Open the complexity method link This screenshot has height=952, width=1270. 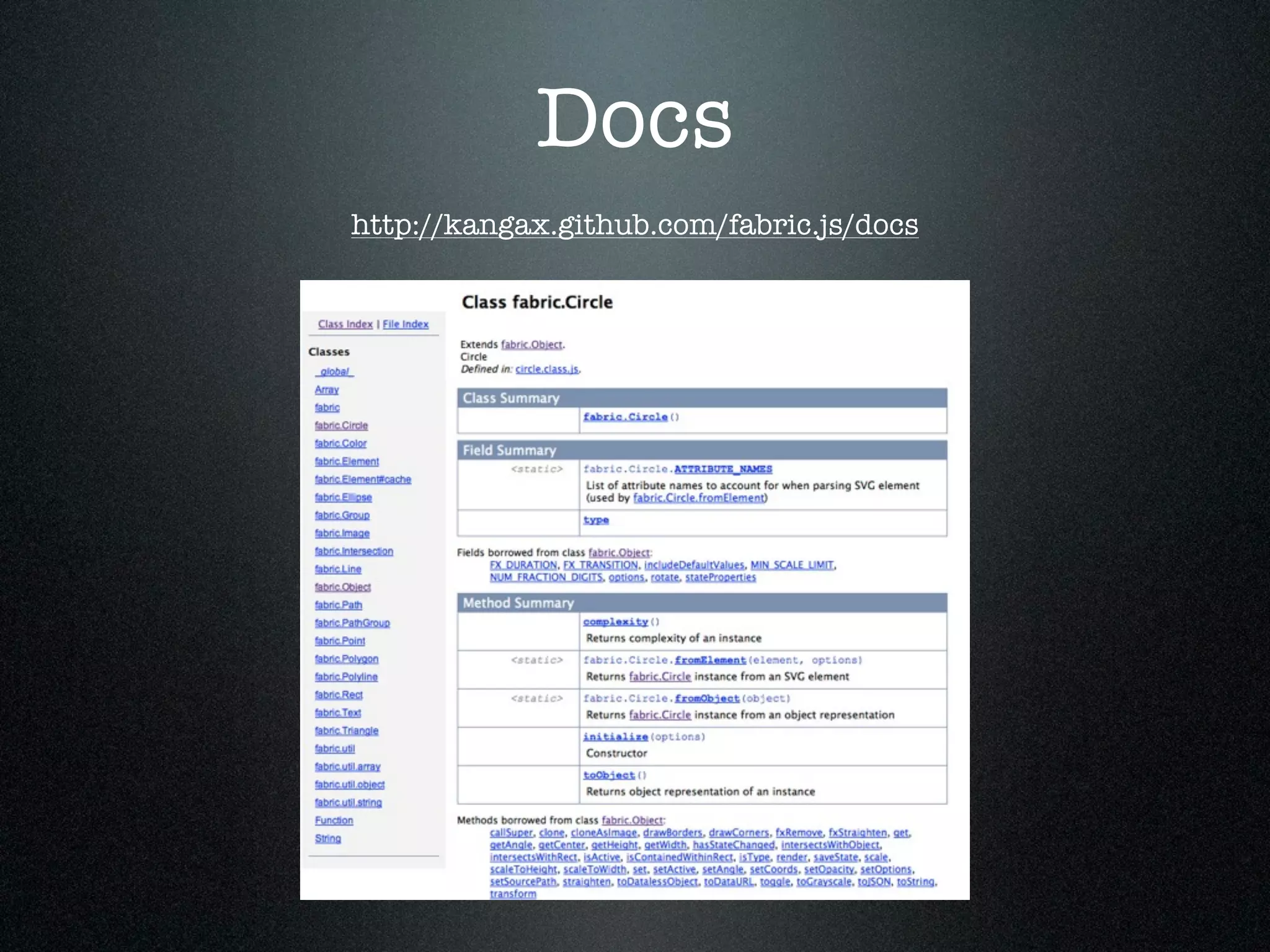[x=615, y=622]
